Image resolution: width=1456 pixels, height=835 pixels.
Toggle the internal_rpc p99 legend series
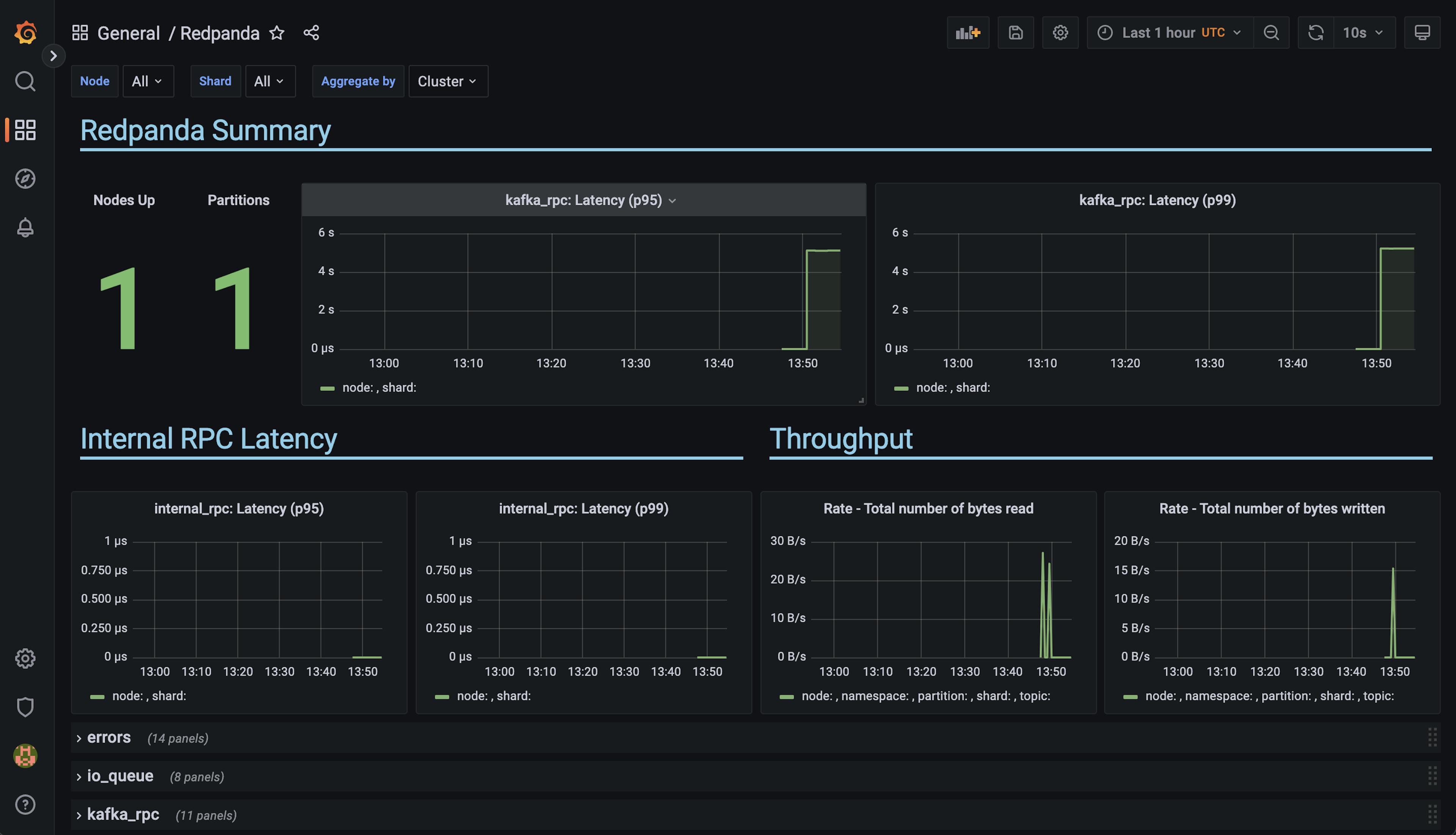(493, 696)
